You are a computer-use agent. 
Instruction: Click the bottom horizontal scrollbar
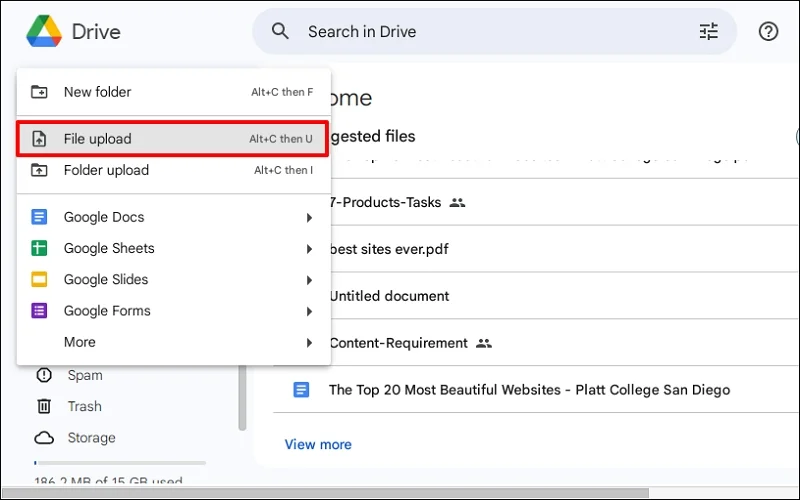[326, 493]
